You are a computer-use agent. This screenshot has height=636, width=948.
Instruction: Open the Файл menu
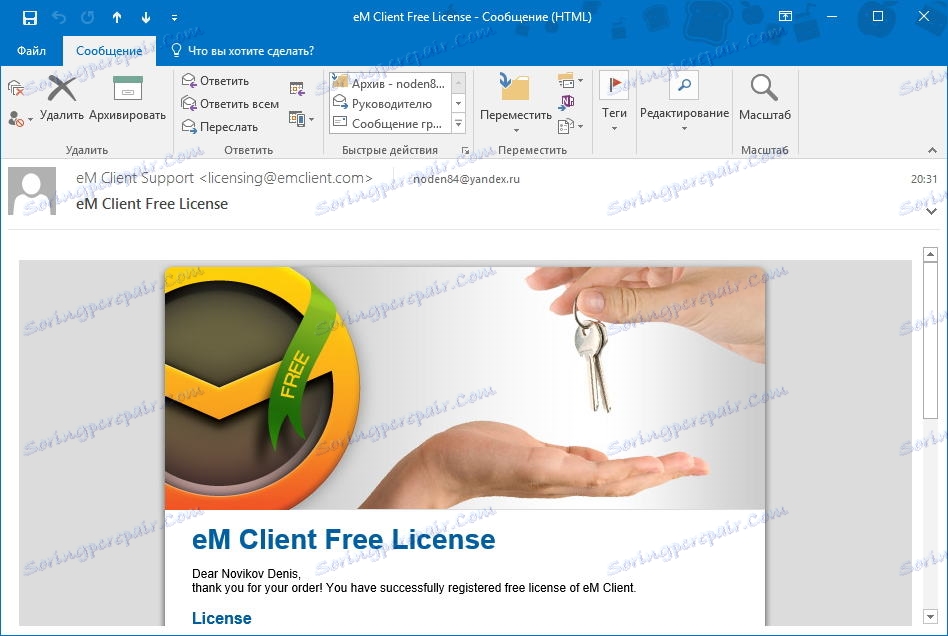tap(31, 51)
